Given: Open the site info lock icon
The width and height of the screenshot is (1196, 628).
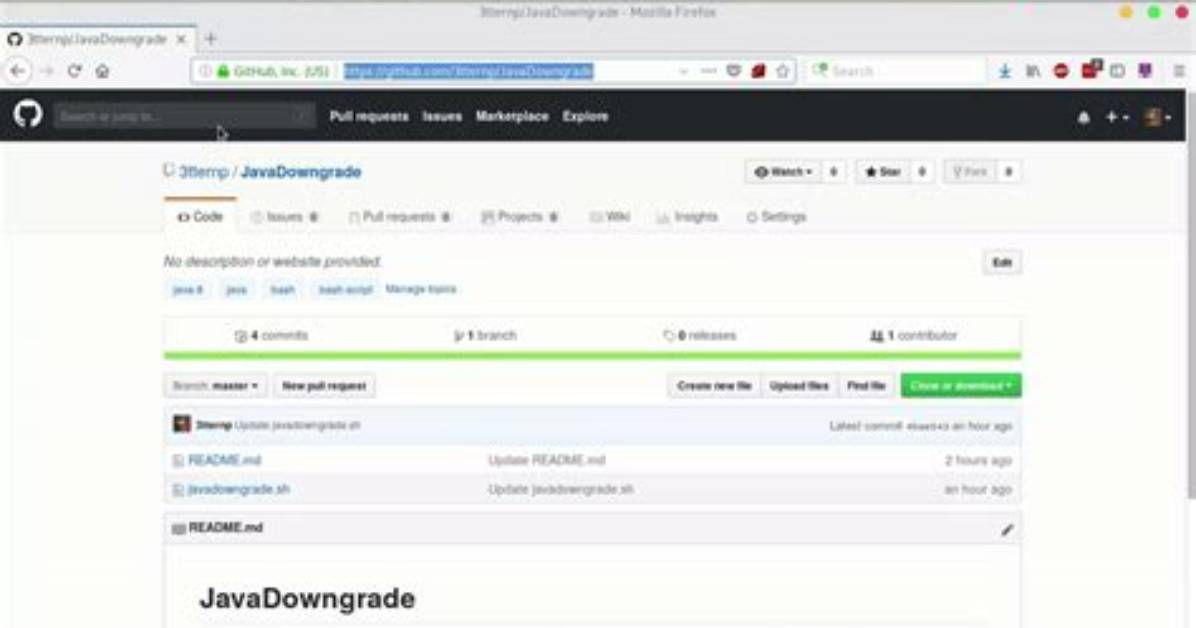Looking at the screenshot, I should click(223, 71).
